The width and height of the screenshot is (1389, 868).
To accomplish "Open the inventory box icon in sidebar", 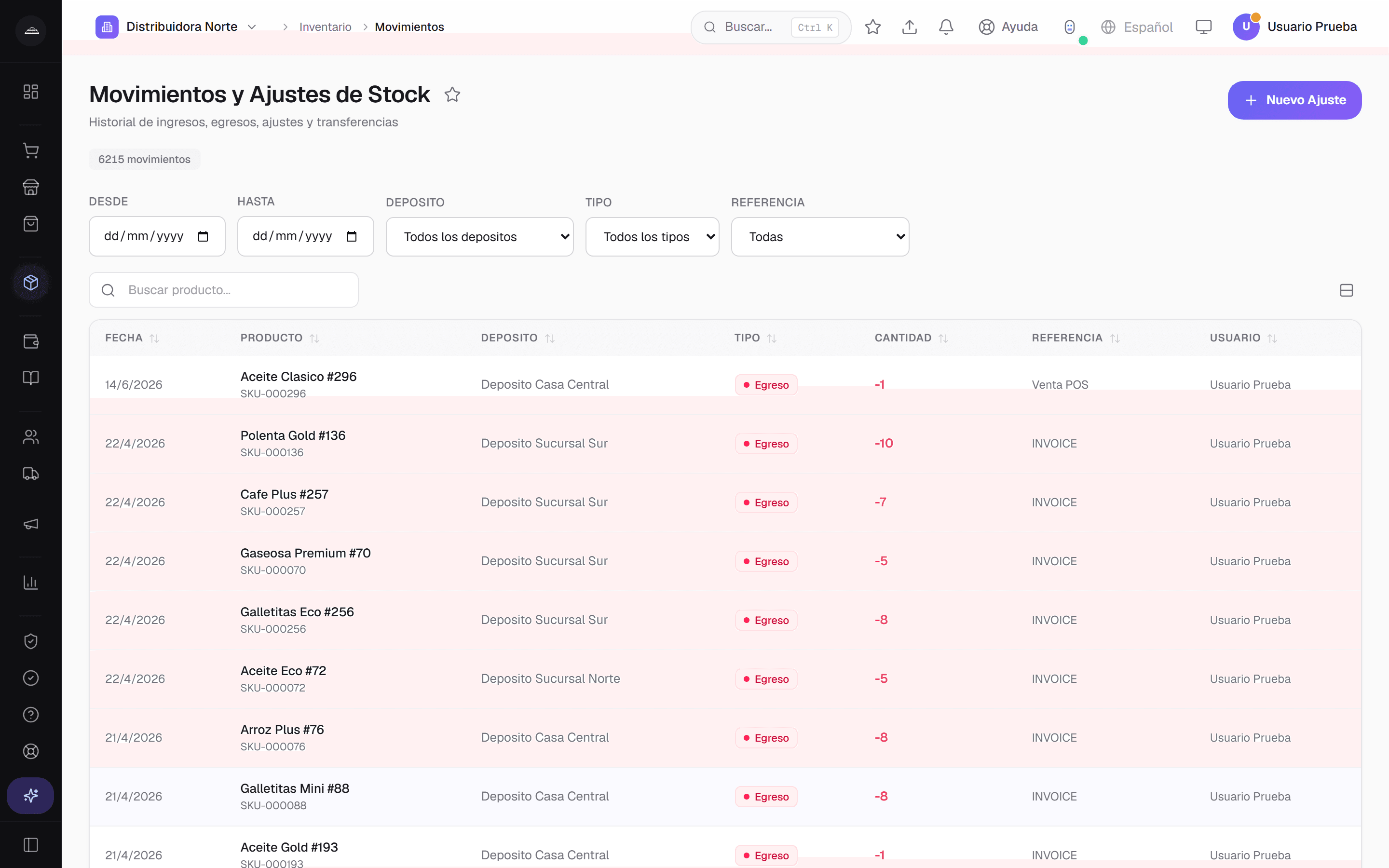I will pyautogui.click(x=31, y=283).
